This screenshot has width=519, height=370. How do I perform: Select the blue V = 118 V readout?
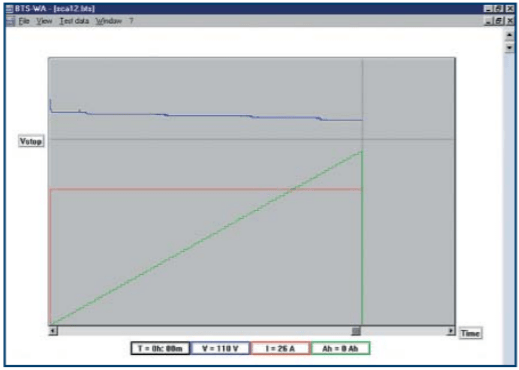pyautogui.click(x=220, y=348)
